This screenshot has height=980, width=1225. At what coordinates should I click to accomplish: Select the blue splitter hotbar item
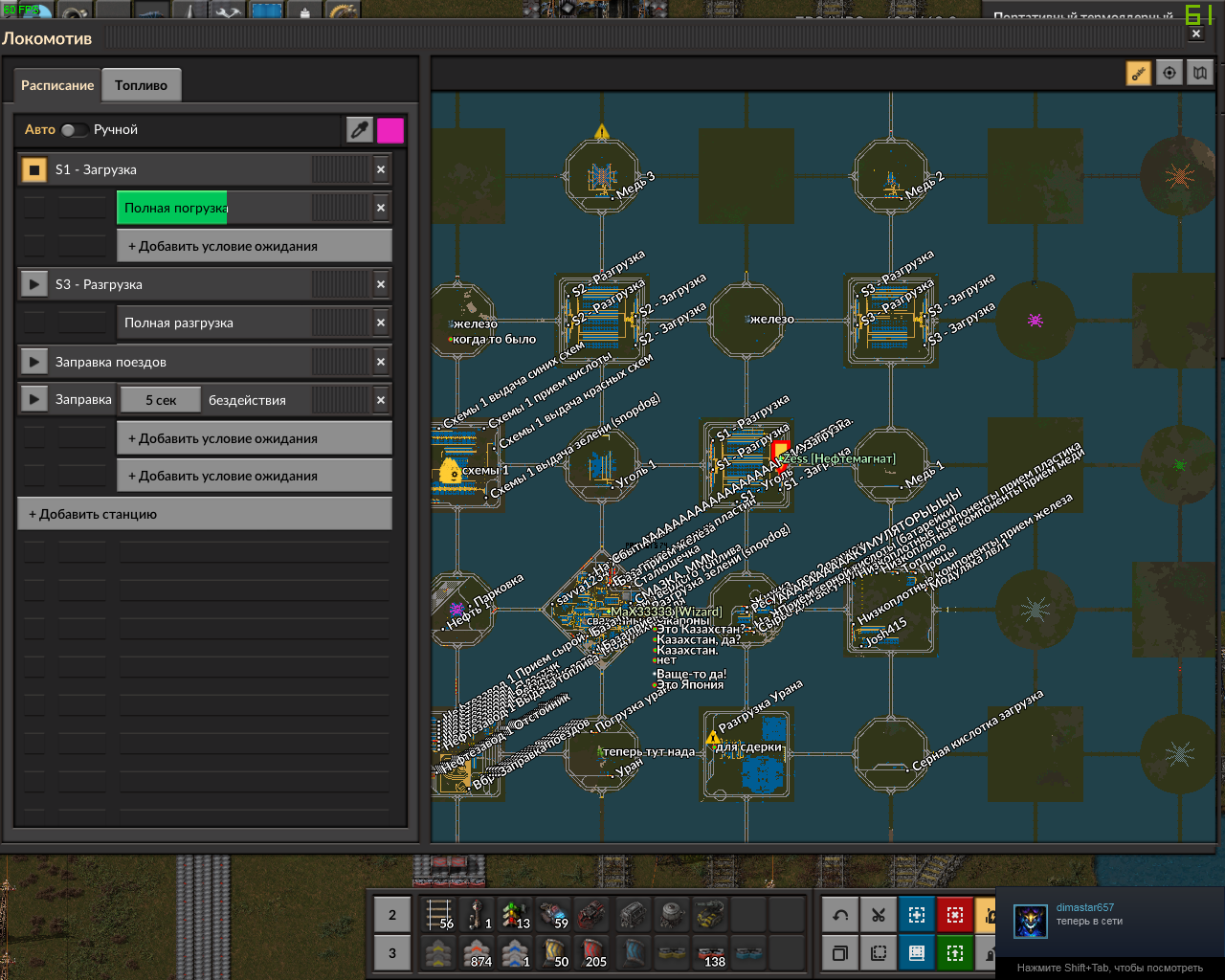pos(748,953)
